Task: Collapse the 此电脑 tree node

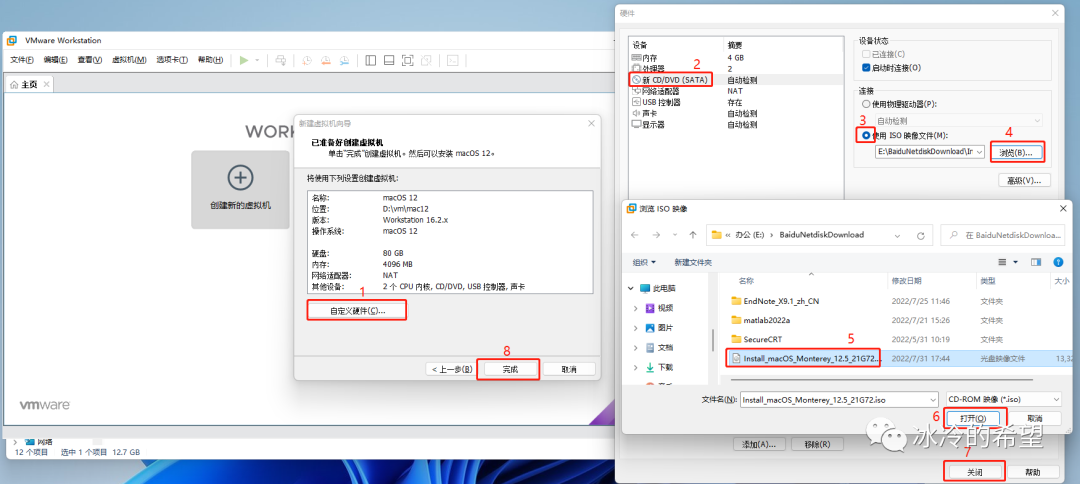Action: point(631,288)
